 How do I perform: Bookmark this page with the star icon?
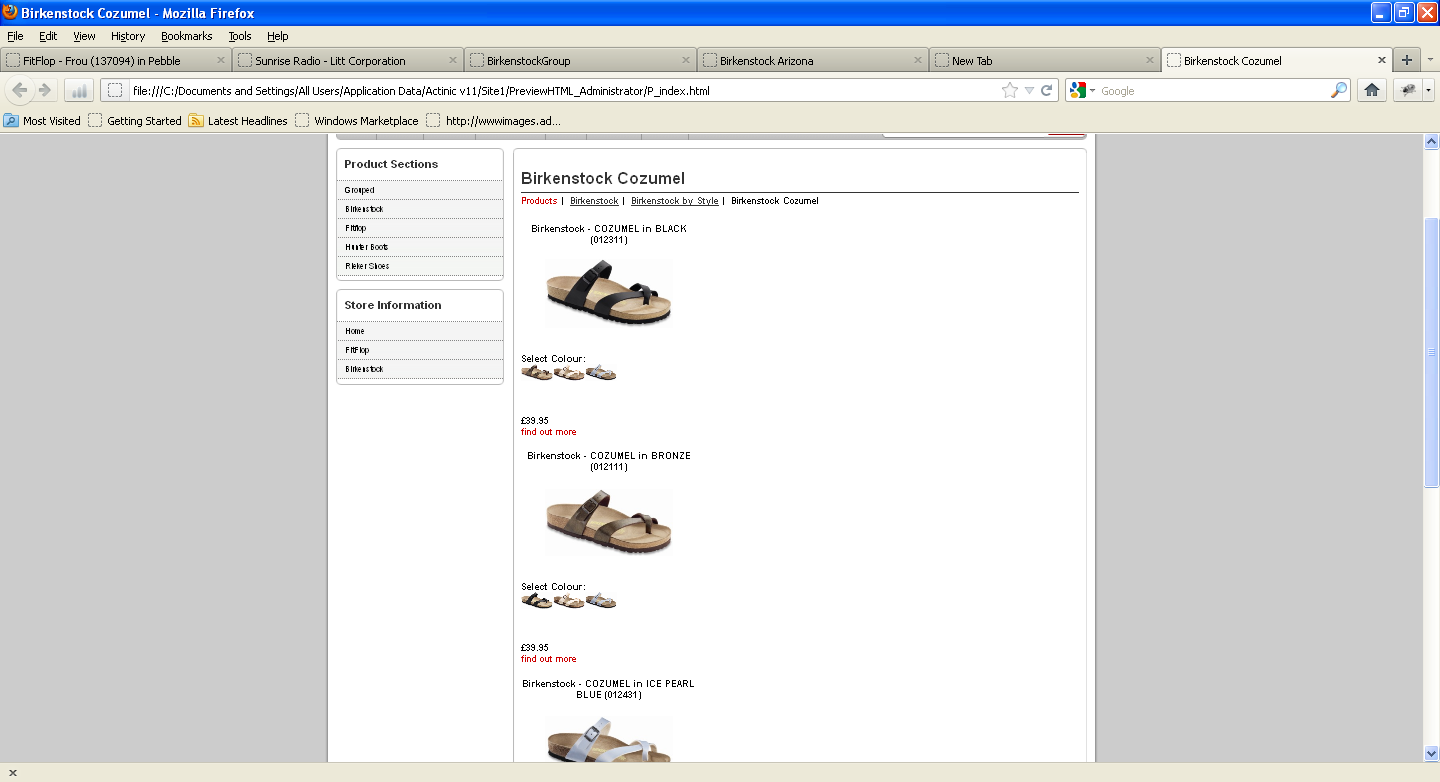pos(1010,91)
